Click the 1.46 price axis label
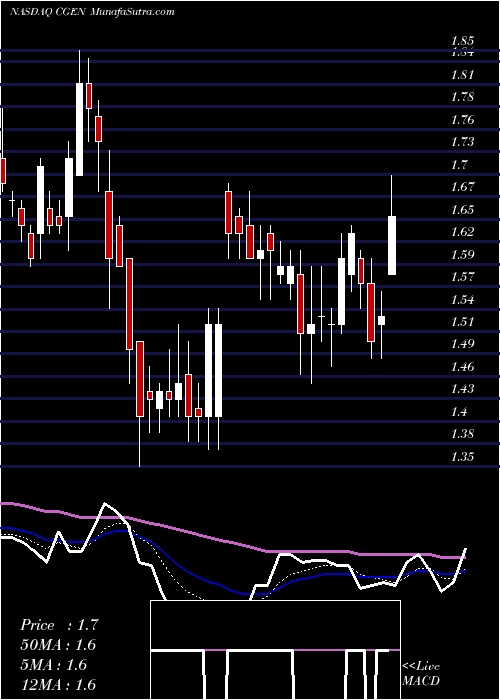Image resolution: width=500 pixels, height=700 pixels. click(x=463, y=367)
